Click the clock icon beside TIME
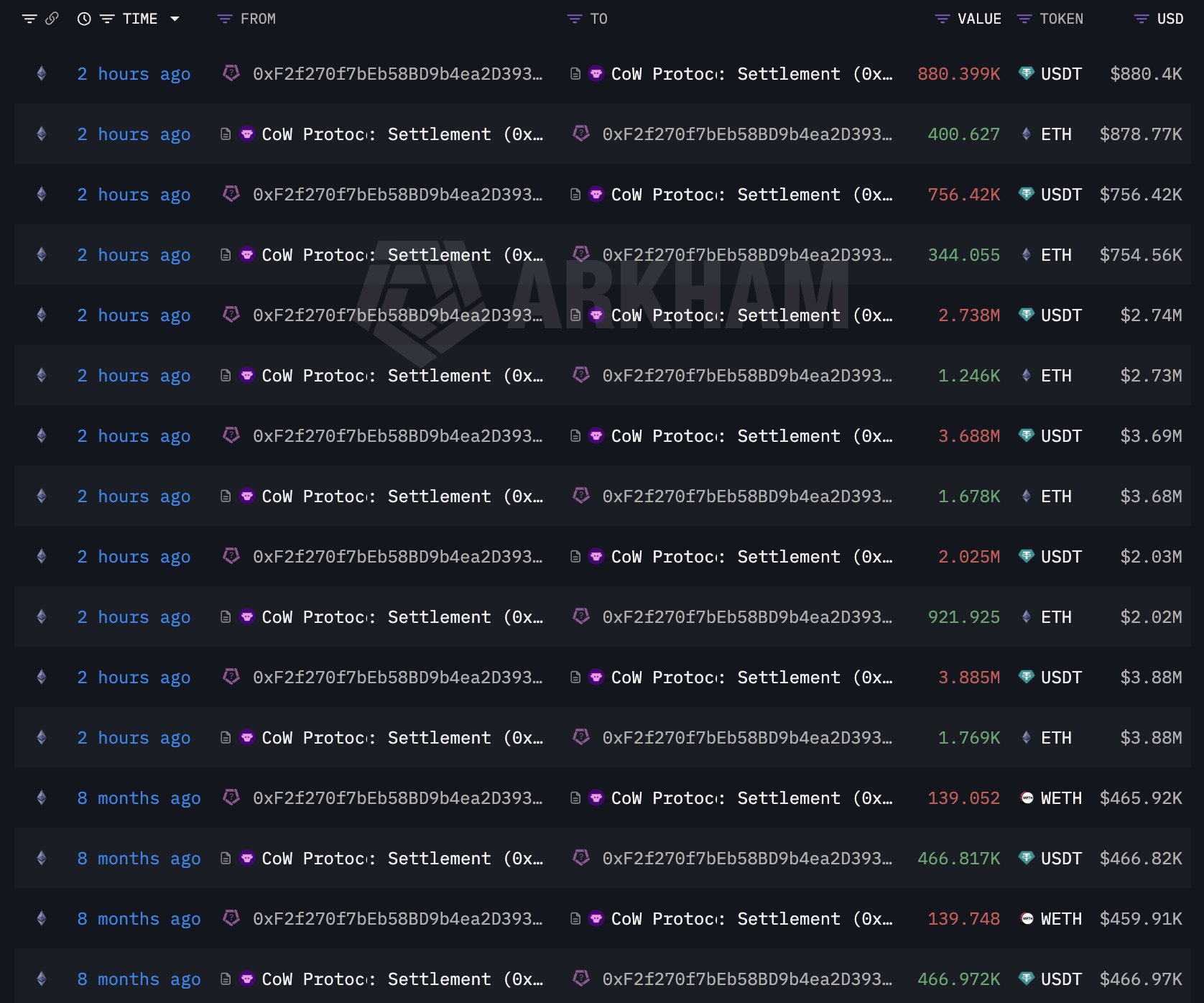 point(84,19)
